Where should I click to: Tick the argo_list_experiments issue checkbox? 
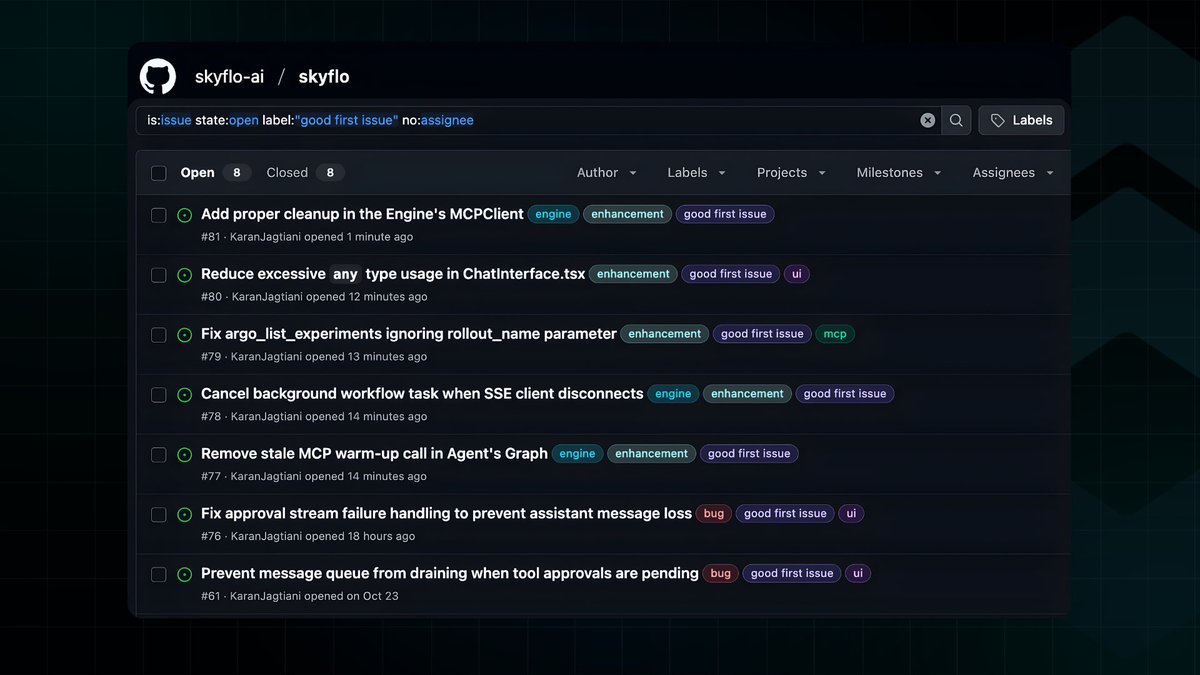click(158, 335)
